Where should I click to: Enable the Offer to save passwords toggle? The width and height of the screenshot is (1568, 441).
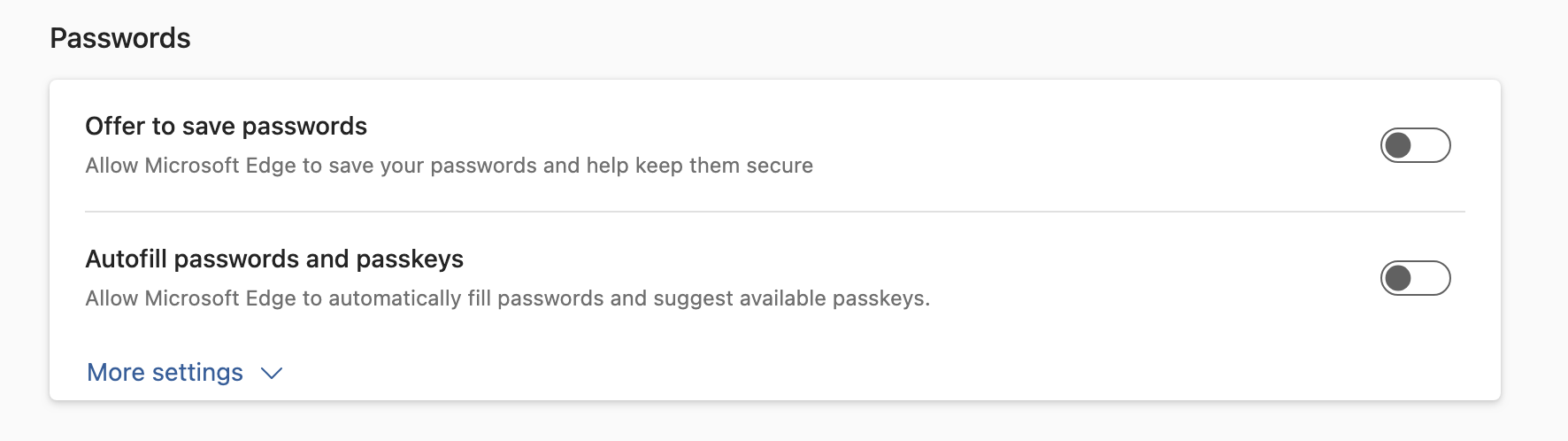coord(1415,145)
